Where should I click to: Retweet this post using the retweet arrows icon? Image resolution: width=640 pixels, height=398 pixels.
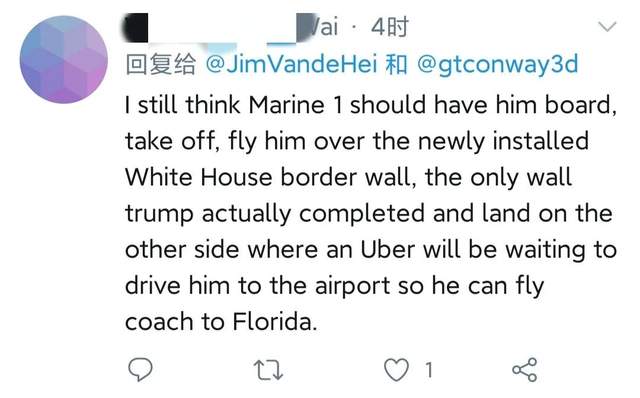(x=268, y=370)
